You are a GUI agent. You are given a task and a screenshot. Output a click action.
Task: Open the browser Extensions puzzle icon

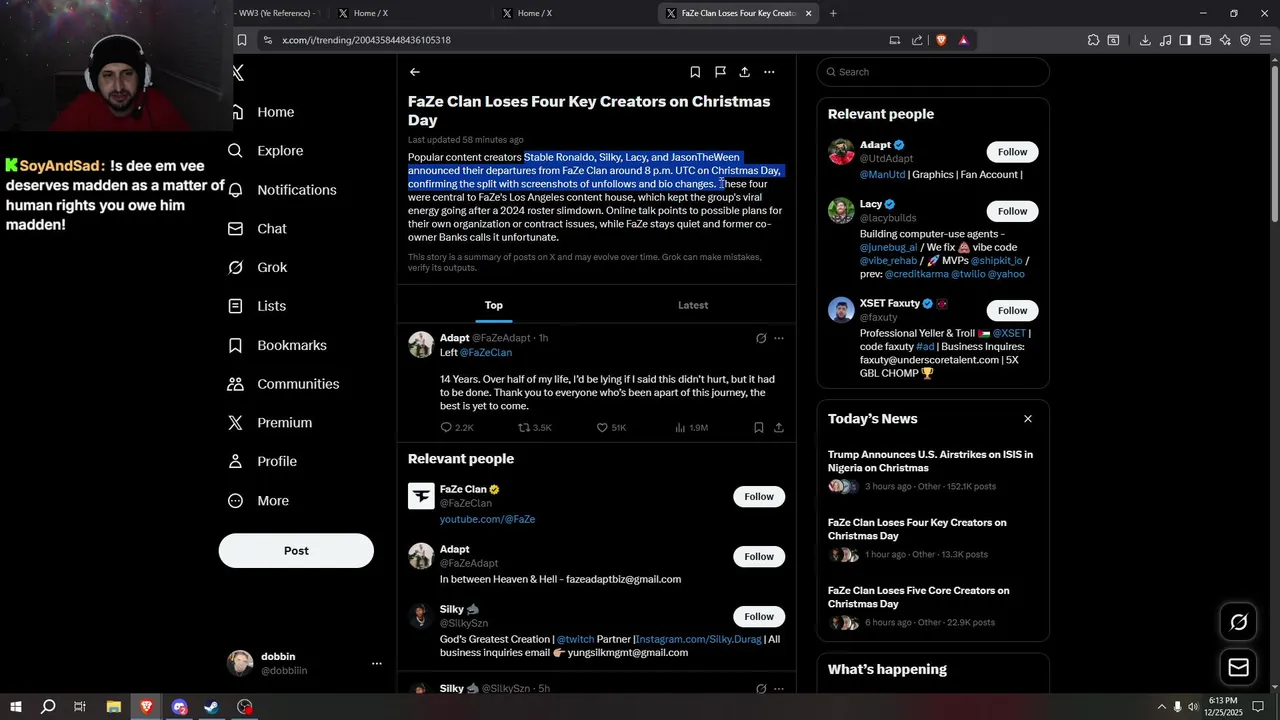1093,40
